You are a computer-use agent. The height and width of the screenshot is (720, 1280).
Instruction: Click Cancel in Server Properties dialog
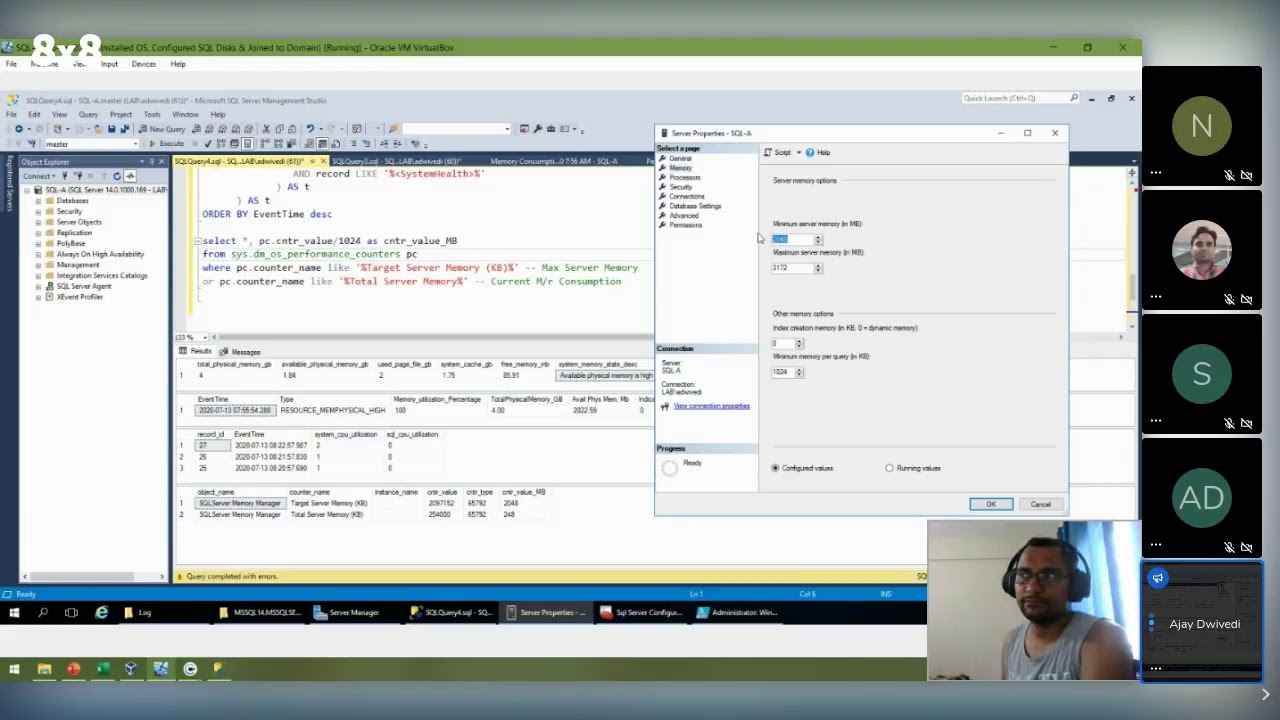[x=1040, y=504]
